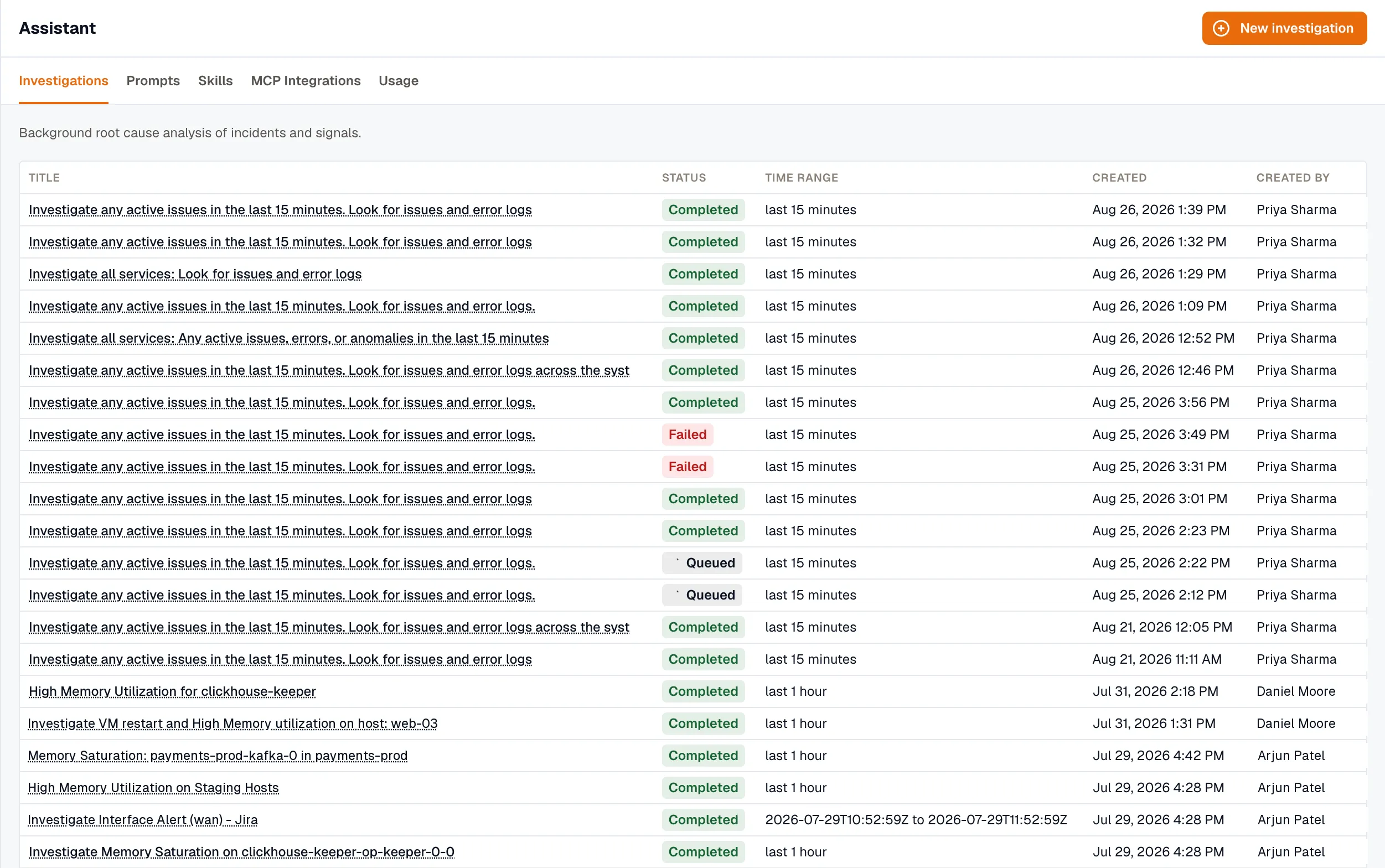The height and width of the screenshot is (868, 1385).
Task: Click 'Jul 31, 2026 2:18 PM' created cell
Action: coord(1155,692)
